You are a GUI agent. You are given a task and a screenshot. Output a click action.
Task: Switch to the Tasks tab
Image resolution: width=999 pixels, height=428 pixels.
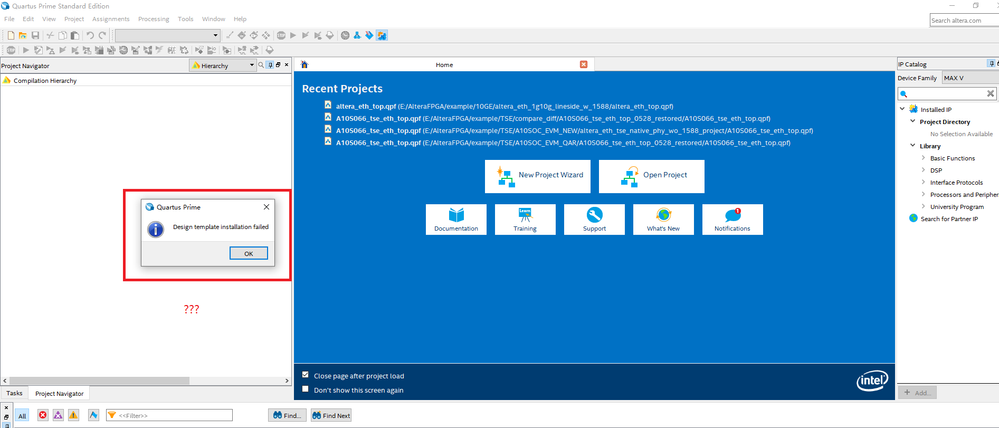14,394
